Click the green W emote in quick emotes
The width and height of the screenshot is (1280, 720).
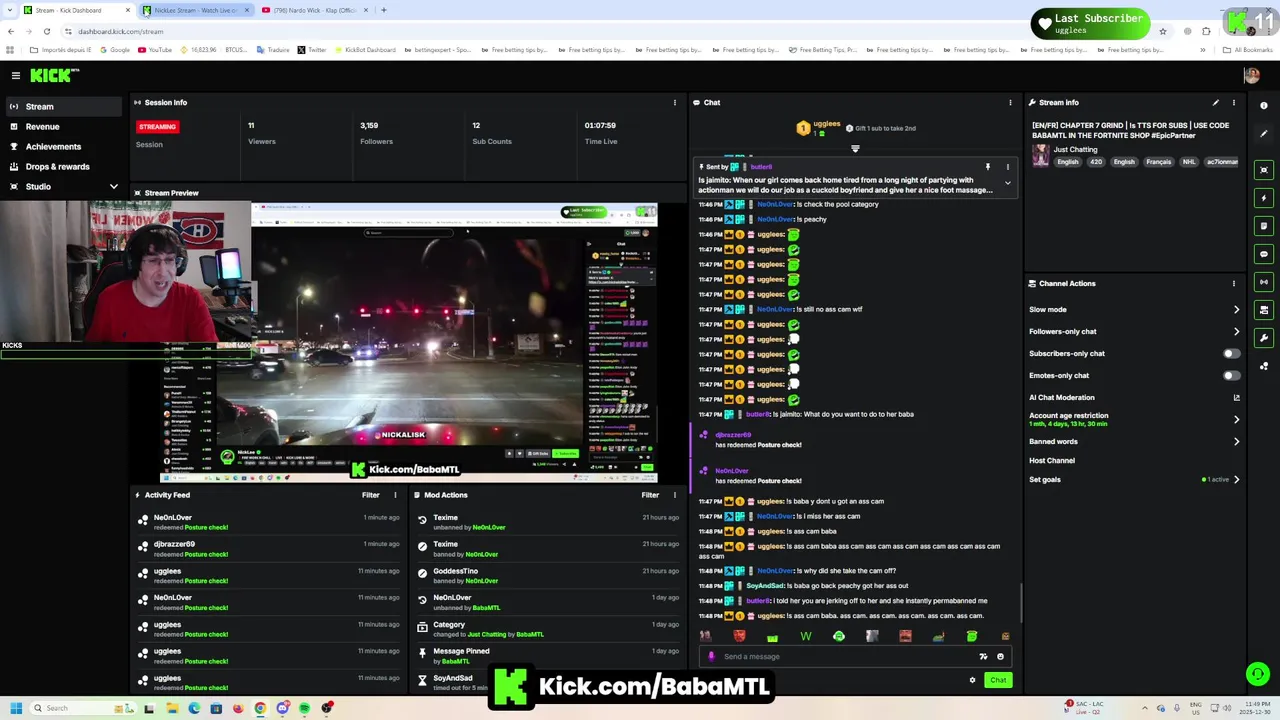tap(806, 636)
